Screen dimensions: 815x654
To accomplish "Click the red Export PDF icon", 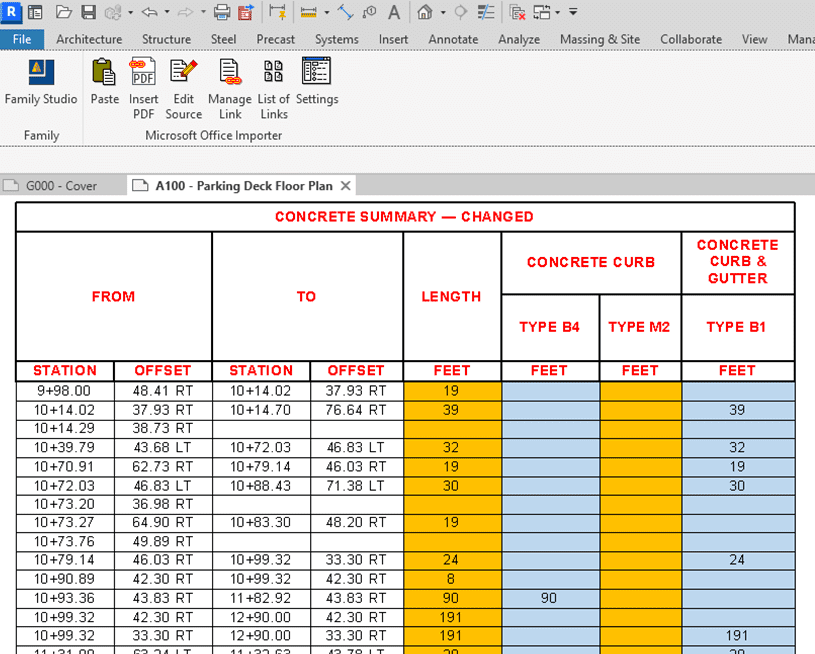I will (x=246, y=12).
